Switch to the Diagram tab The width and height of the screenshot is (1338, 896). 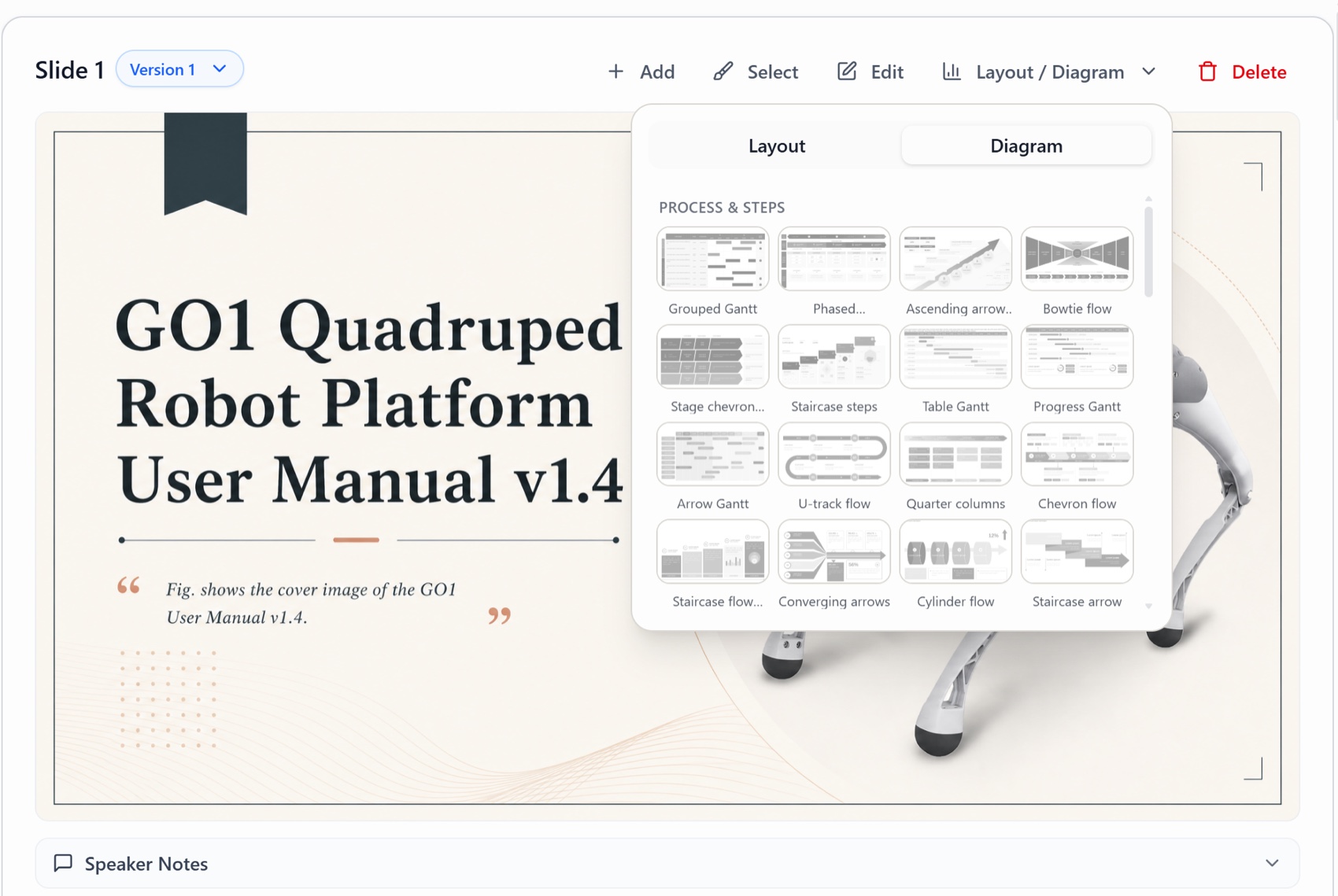point(1026,146)
